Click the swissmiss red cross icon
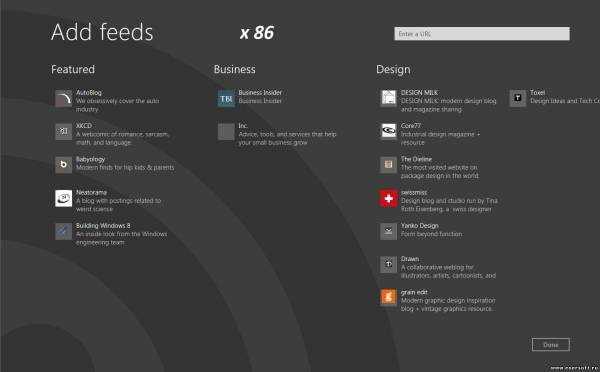The width and height of the screenshot is (600, 372). [388, 198]
